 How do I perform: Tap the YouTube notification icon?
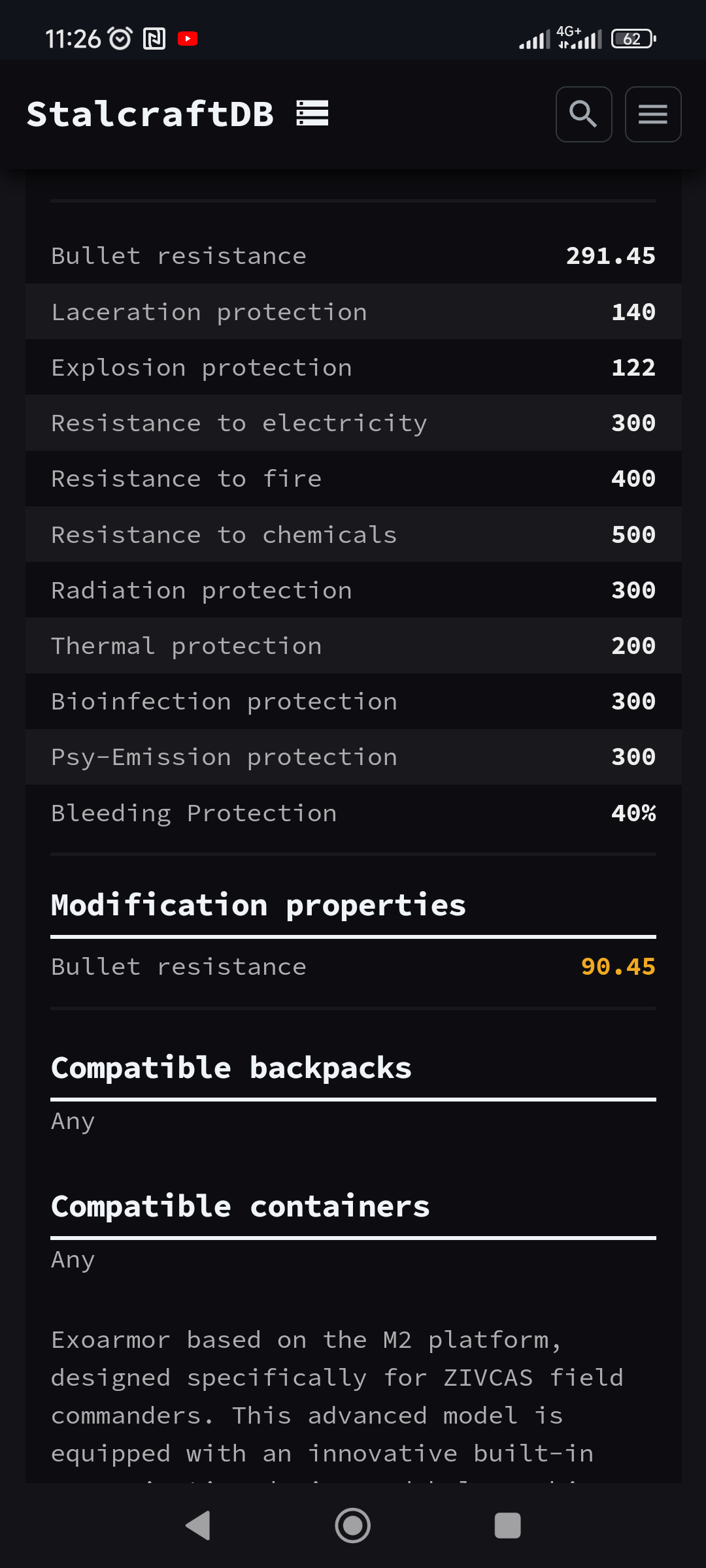188,39
